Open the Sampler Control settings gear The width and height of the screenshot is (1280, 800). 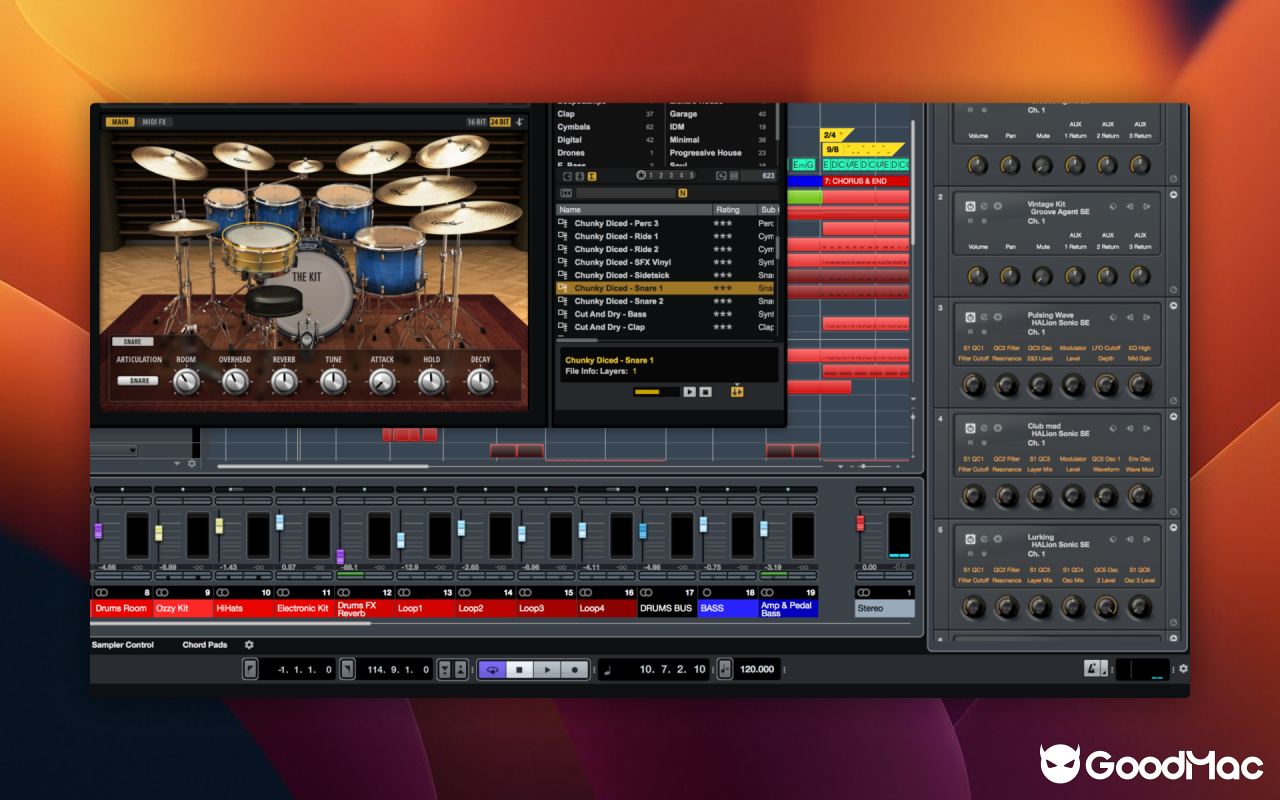[248, 645]
